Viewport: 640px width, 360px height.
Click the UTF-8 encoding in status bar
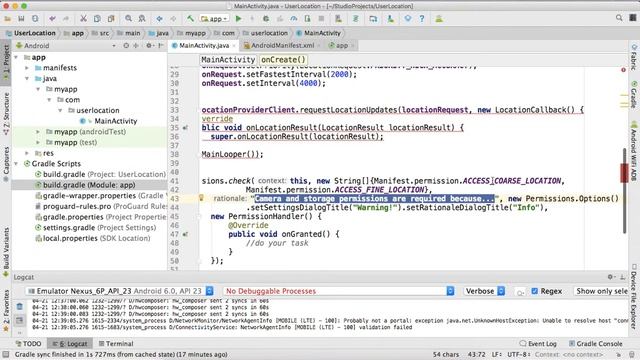pyautogui.click(x=518, y=354)
